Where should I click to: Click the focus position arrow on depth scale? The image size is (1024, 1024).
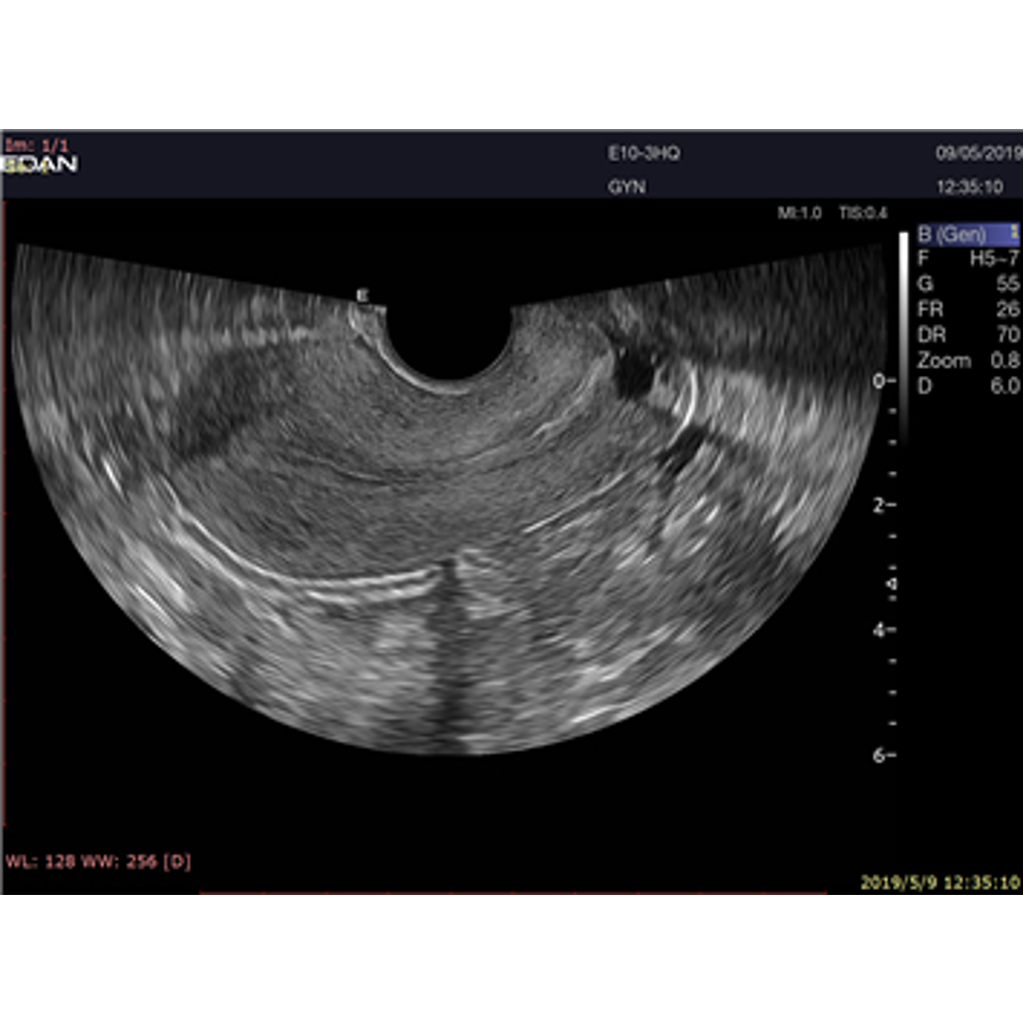click(893, 582)
